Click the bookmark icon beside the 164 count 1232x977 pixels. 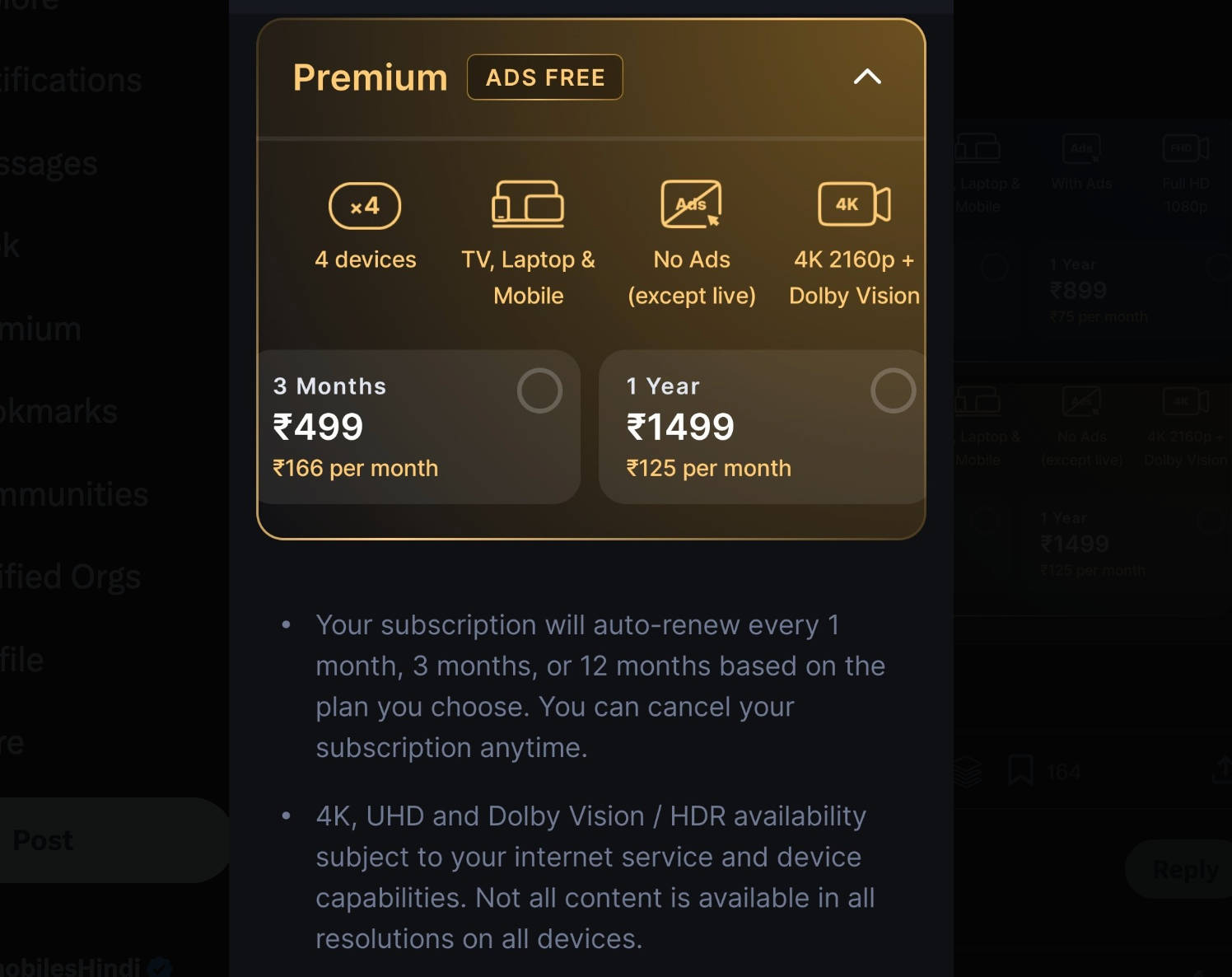(x=1020, y=771)
